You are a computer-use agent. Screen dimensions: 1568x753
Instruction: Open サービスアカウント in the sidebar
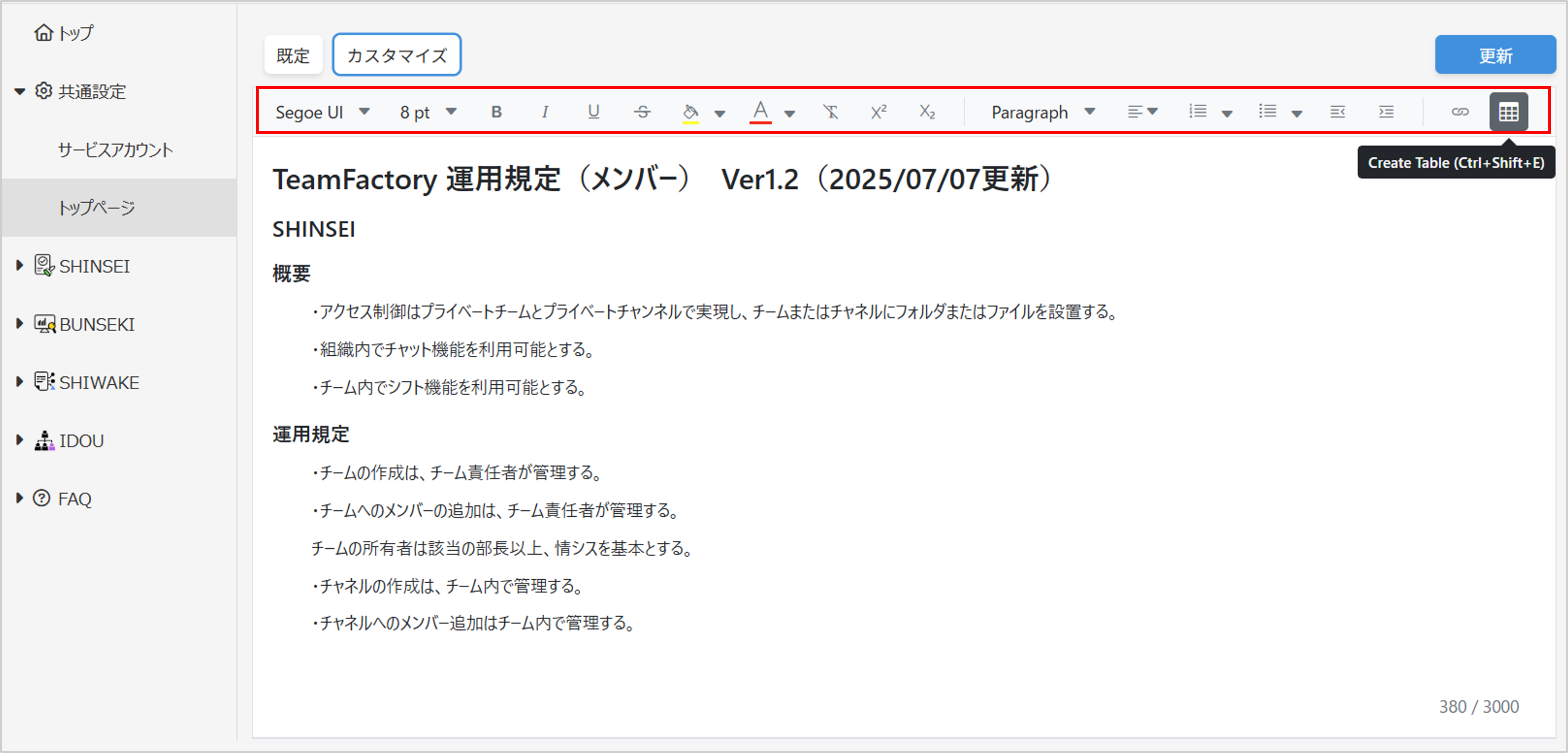coord(115,150)
